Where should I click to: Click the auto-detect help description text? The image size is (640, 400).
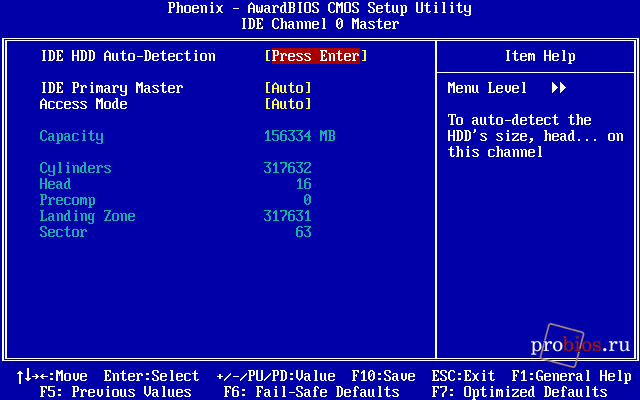coord(536,136)
